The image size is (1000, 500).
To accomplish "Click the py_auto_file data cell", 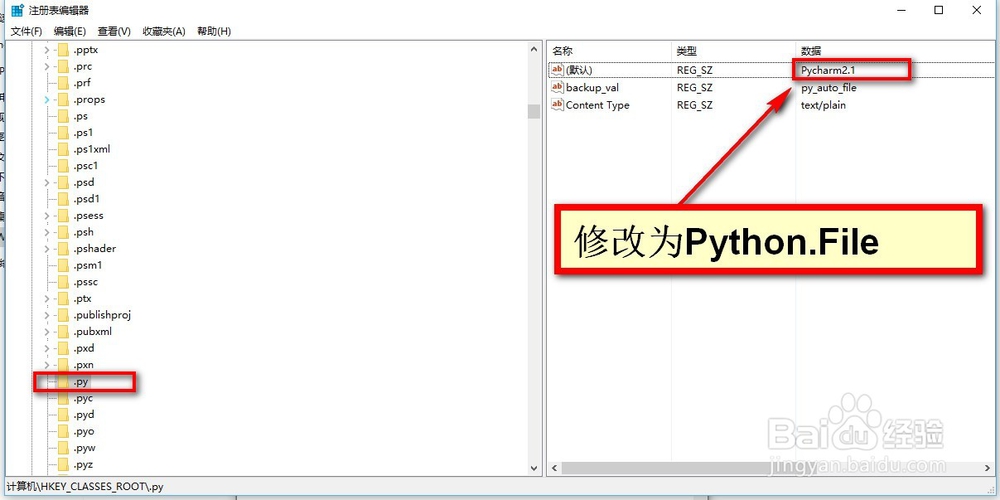I will (x=828, y=87).
